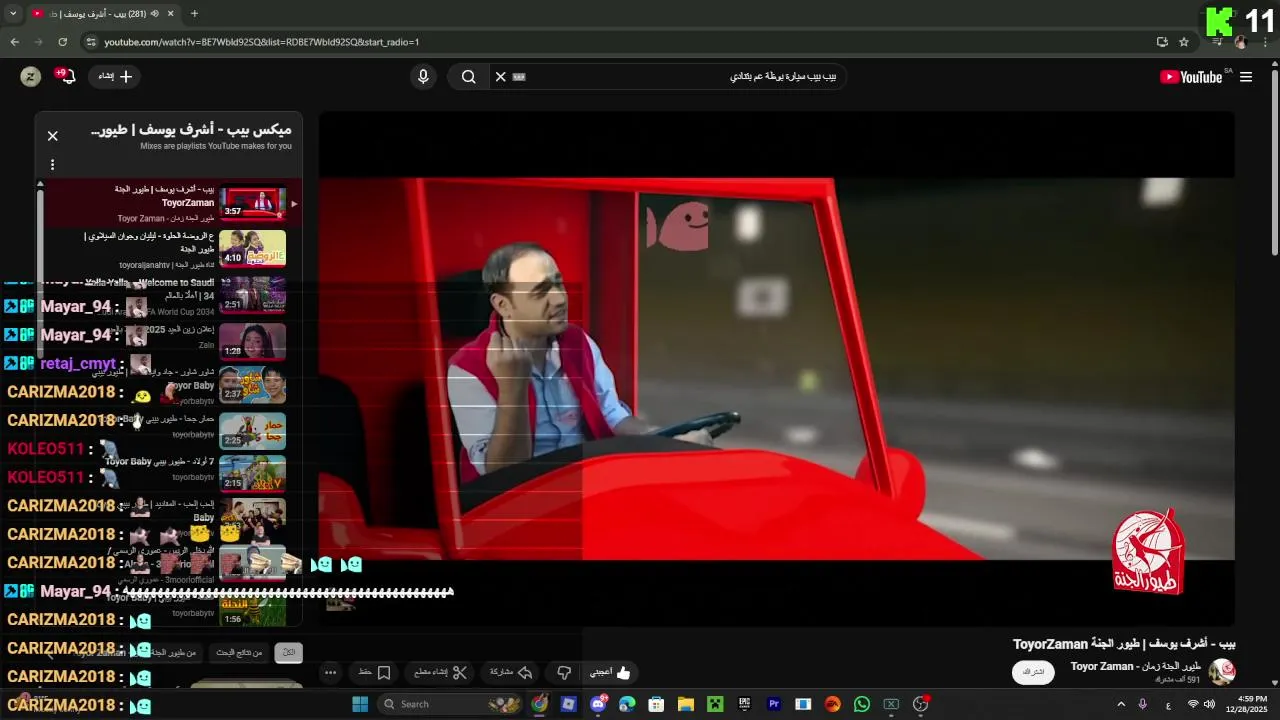Screen dimensions: 1280x720
Task: Open the YouTube notifications bell
Action: click(x=65, y=76)
